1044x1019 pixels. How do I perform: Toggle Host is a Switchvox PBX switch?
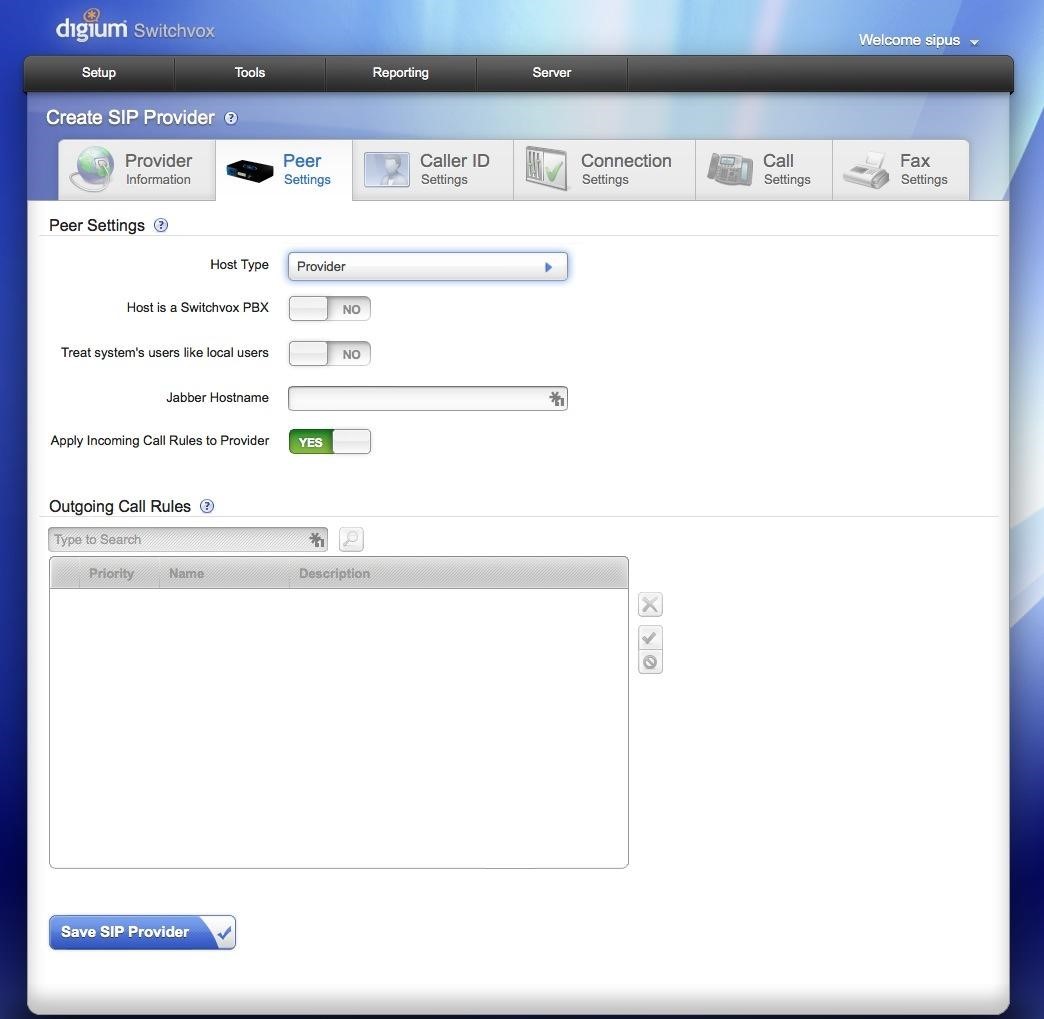330,309
